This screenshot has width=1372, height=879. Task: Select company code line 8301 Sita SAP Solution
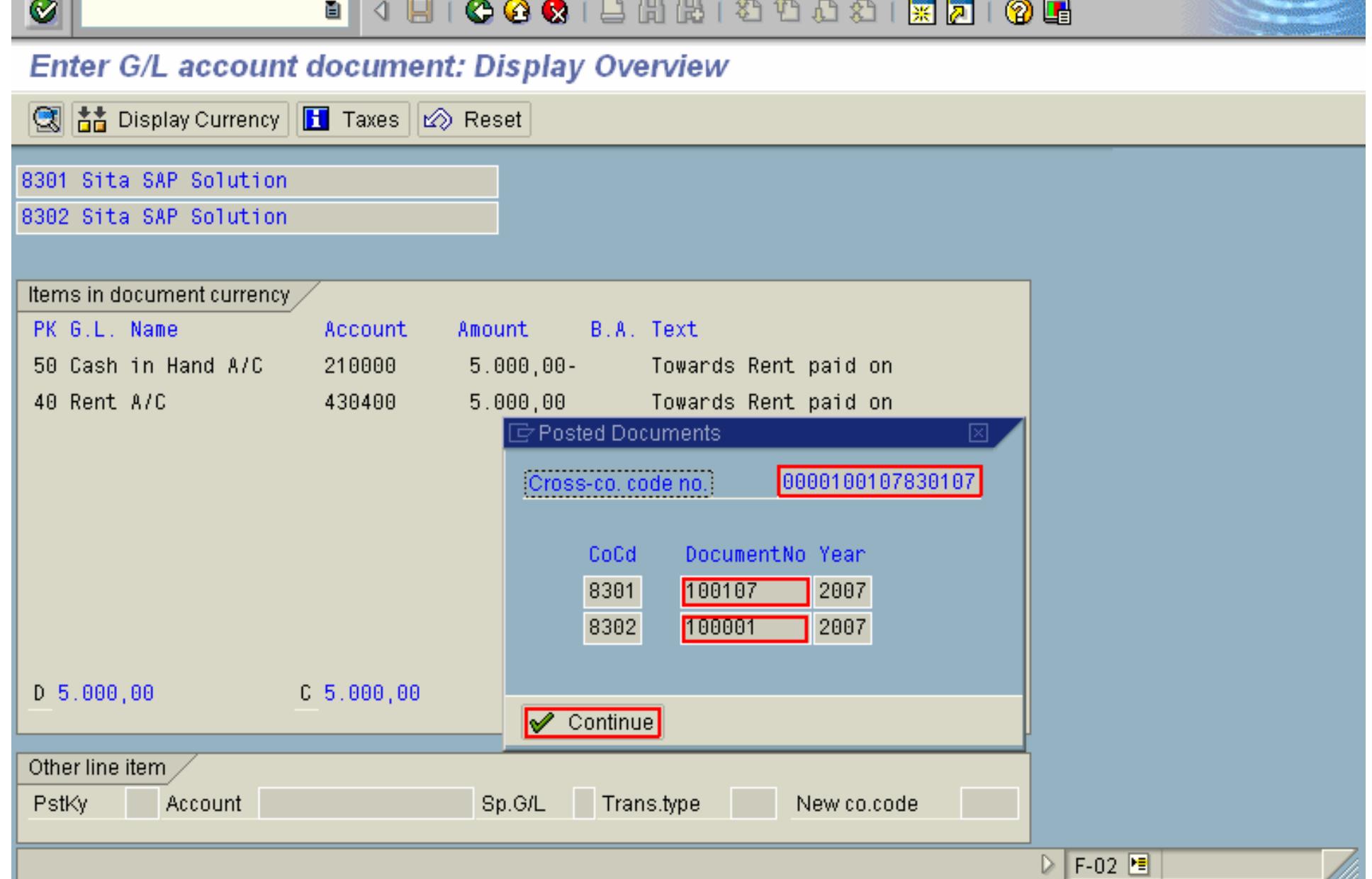[x=257, y=181]
